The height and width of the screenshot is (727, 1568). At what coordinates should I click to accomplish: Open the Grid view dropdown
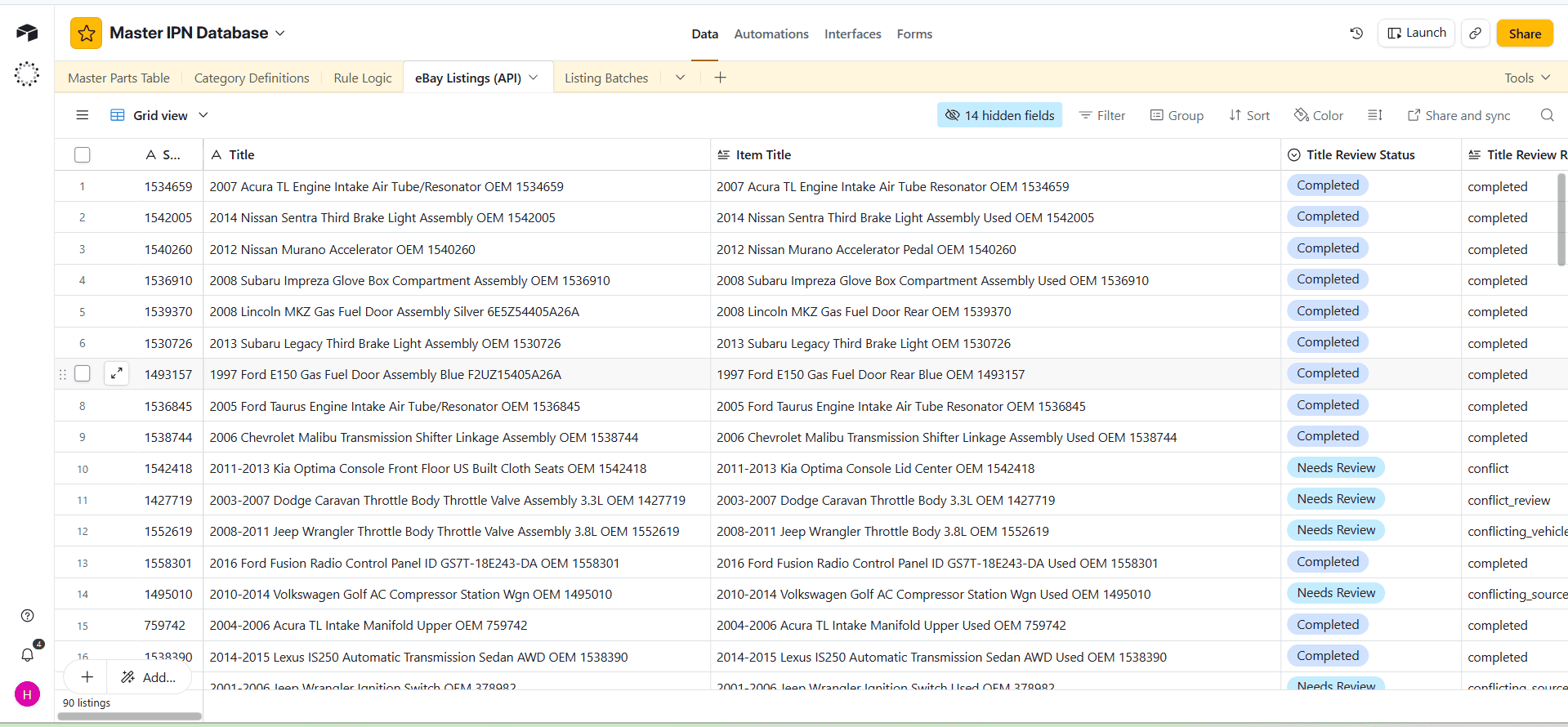tap(159, 115)
